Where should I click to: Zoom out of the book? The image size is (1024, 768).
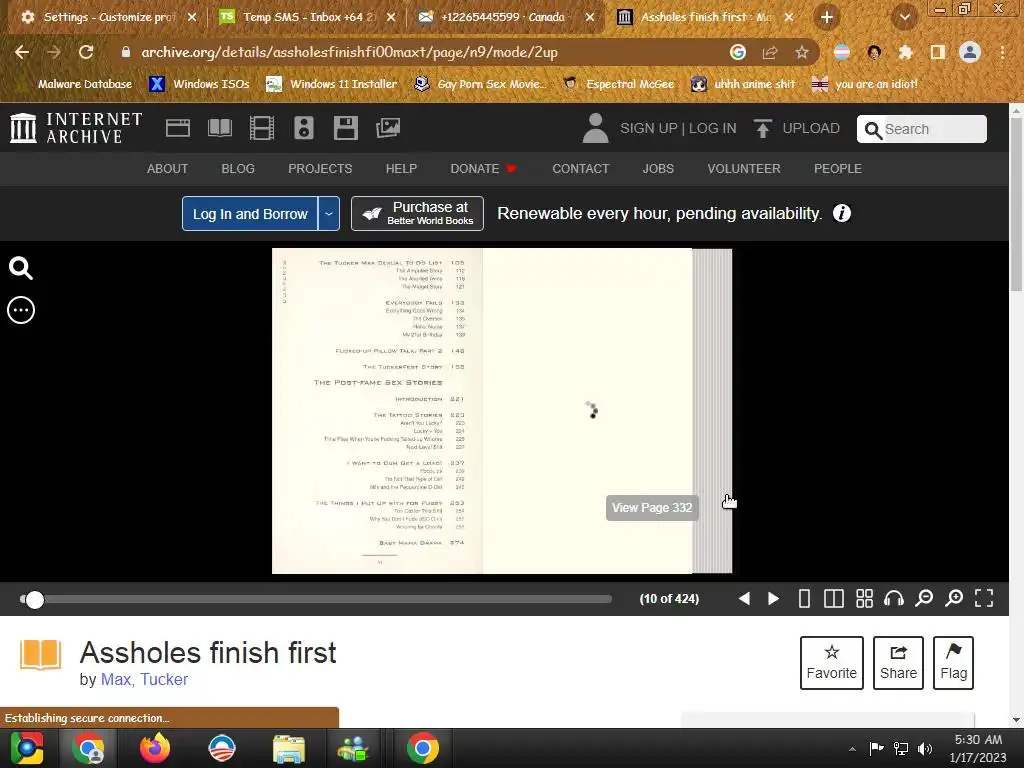(924, 598)
